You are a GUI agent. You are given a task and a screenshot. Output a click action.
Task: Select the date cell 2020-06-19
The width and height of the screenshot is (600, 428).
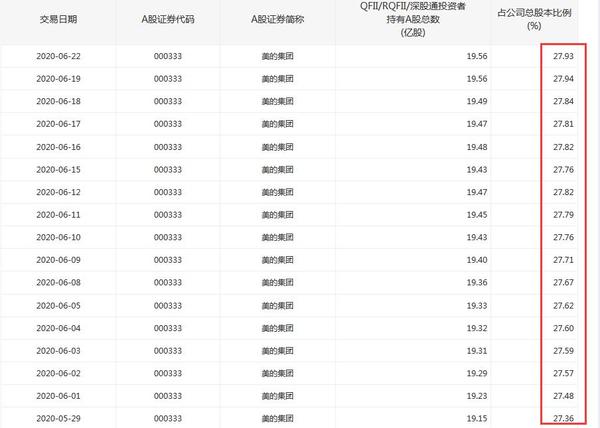pyautogui.click(x=58, y=79)
